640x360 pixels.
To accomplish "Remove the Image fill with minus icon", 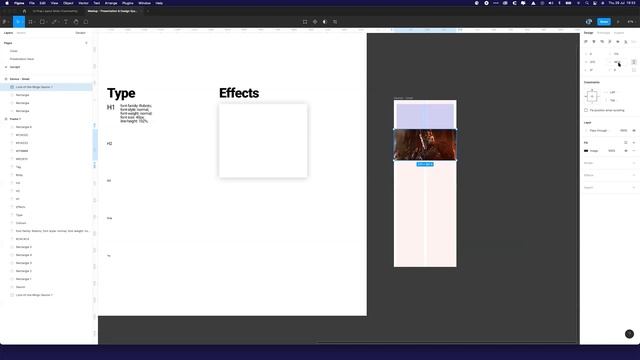I will pyautogui.click(x=634, y=151).
